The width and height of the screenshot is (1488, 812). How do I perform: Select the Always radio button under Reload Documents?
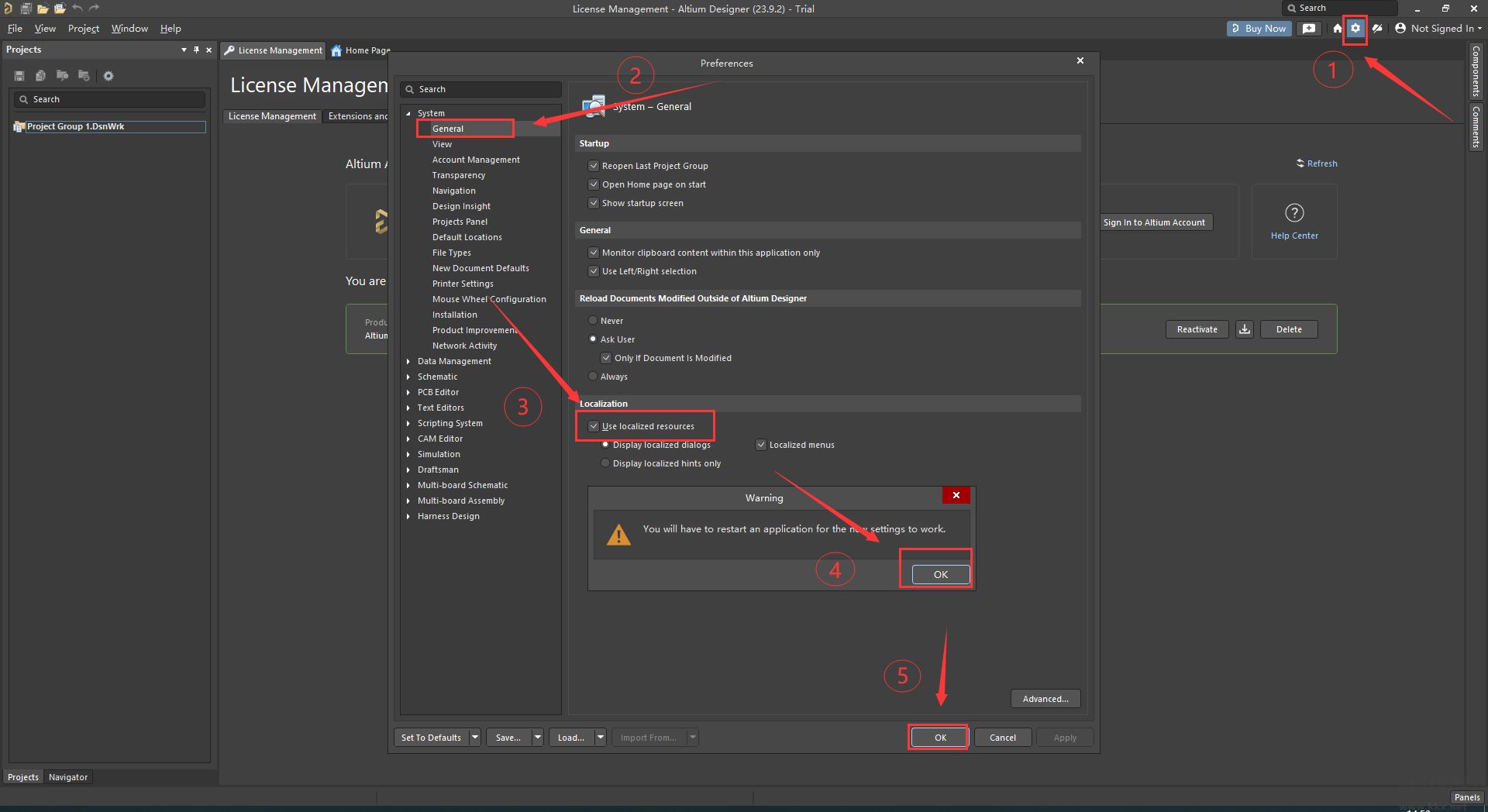coord(593,376)
